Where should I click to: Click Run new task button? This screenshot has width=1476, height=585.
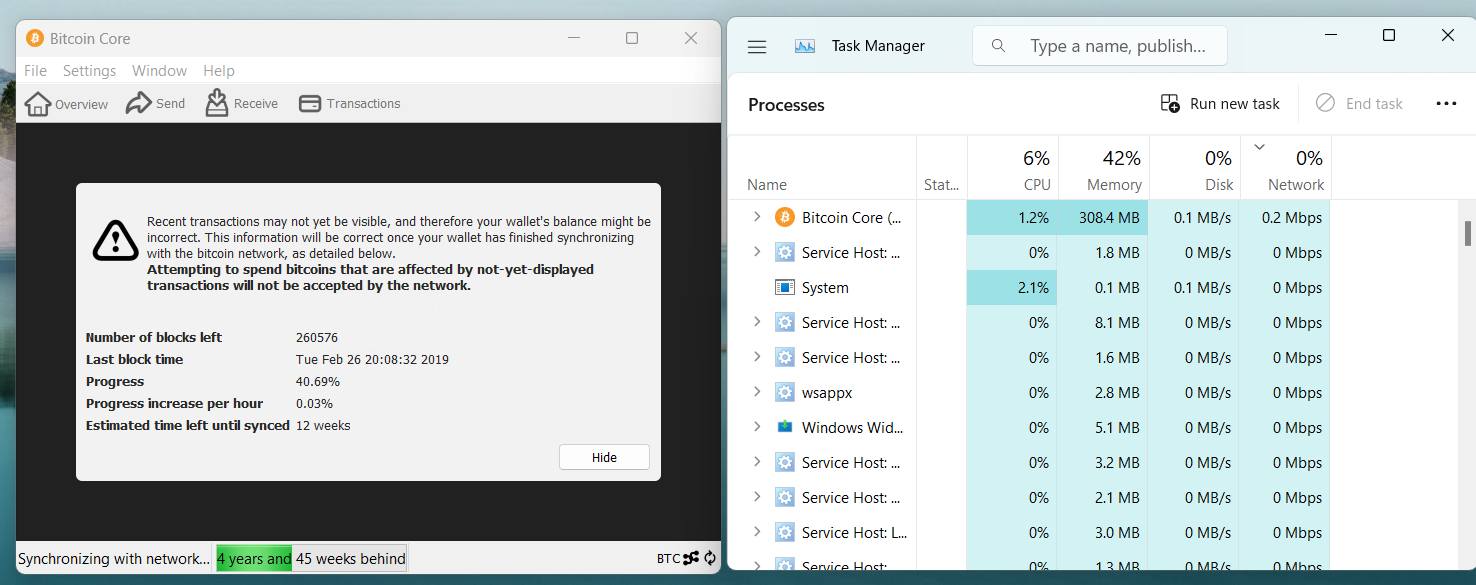tap(1220, 103)
